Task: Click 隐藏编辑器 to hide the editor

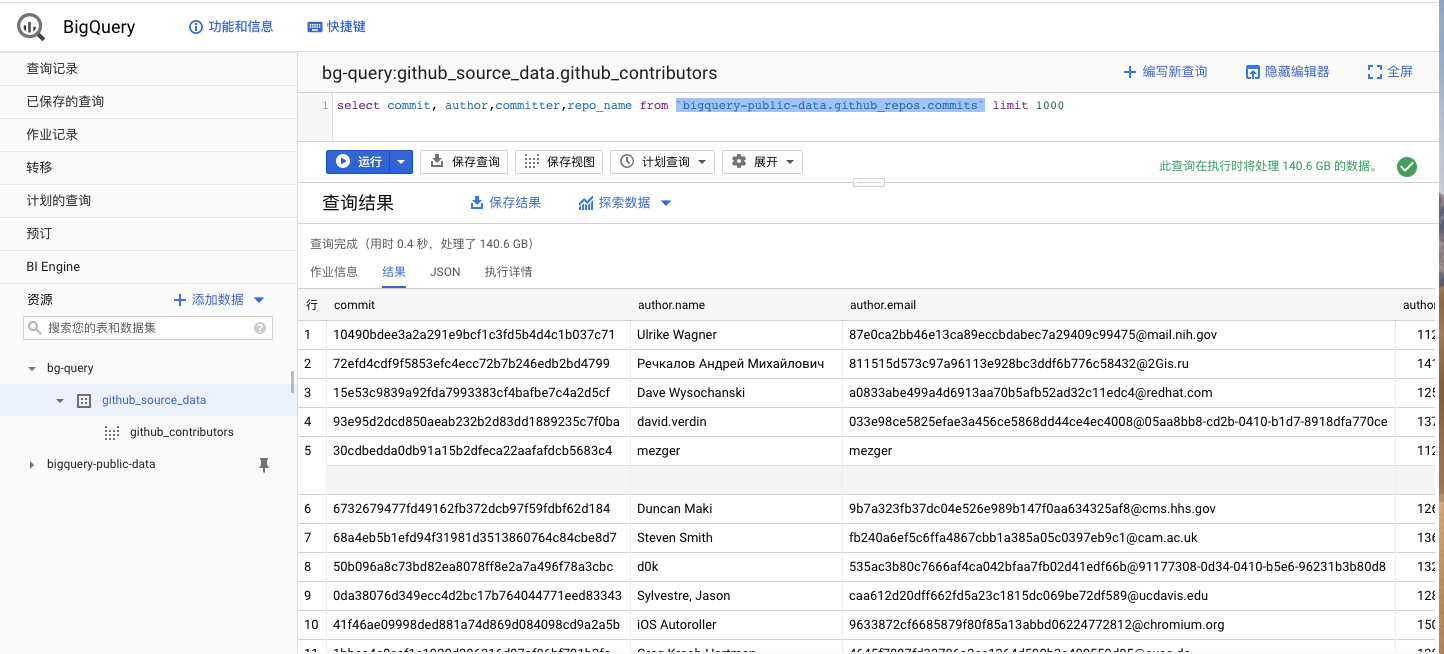Action: tap(1287, 72)
